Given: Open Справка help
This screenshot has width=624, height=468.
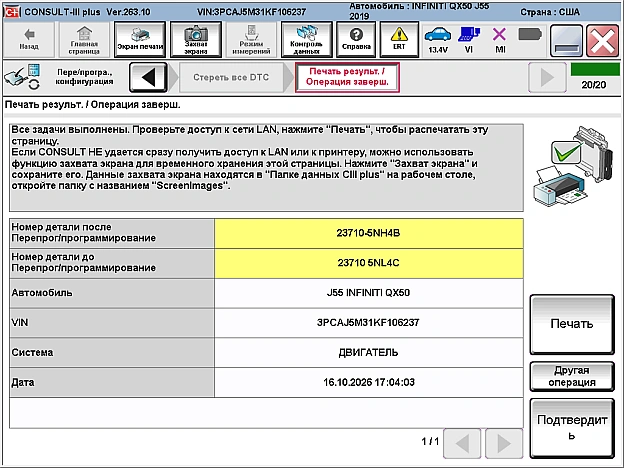Looking at the screenshot, I should 356,39.
